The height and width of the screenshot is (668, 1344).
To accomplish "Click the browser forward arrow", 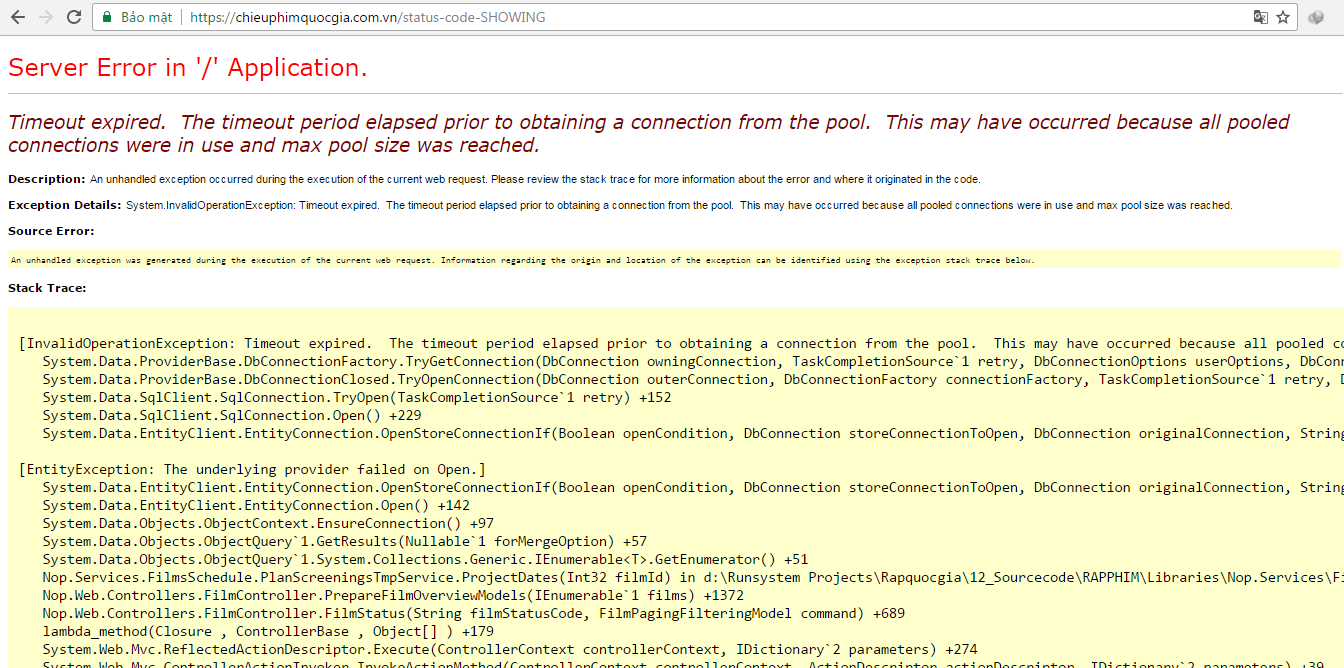I will 45,17.
